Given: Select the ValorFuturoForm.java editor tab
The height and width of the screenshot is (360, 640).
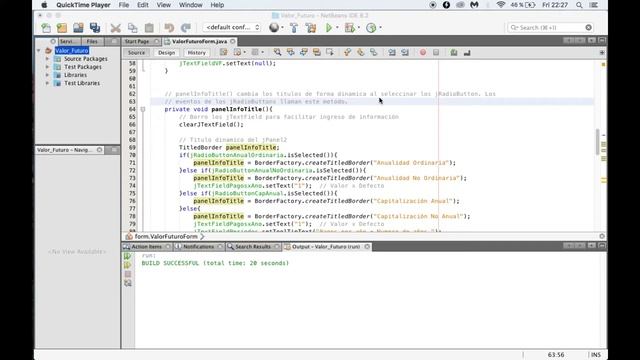Looking at the screenshot, I should (199, 41).
